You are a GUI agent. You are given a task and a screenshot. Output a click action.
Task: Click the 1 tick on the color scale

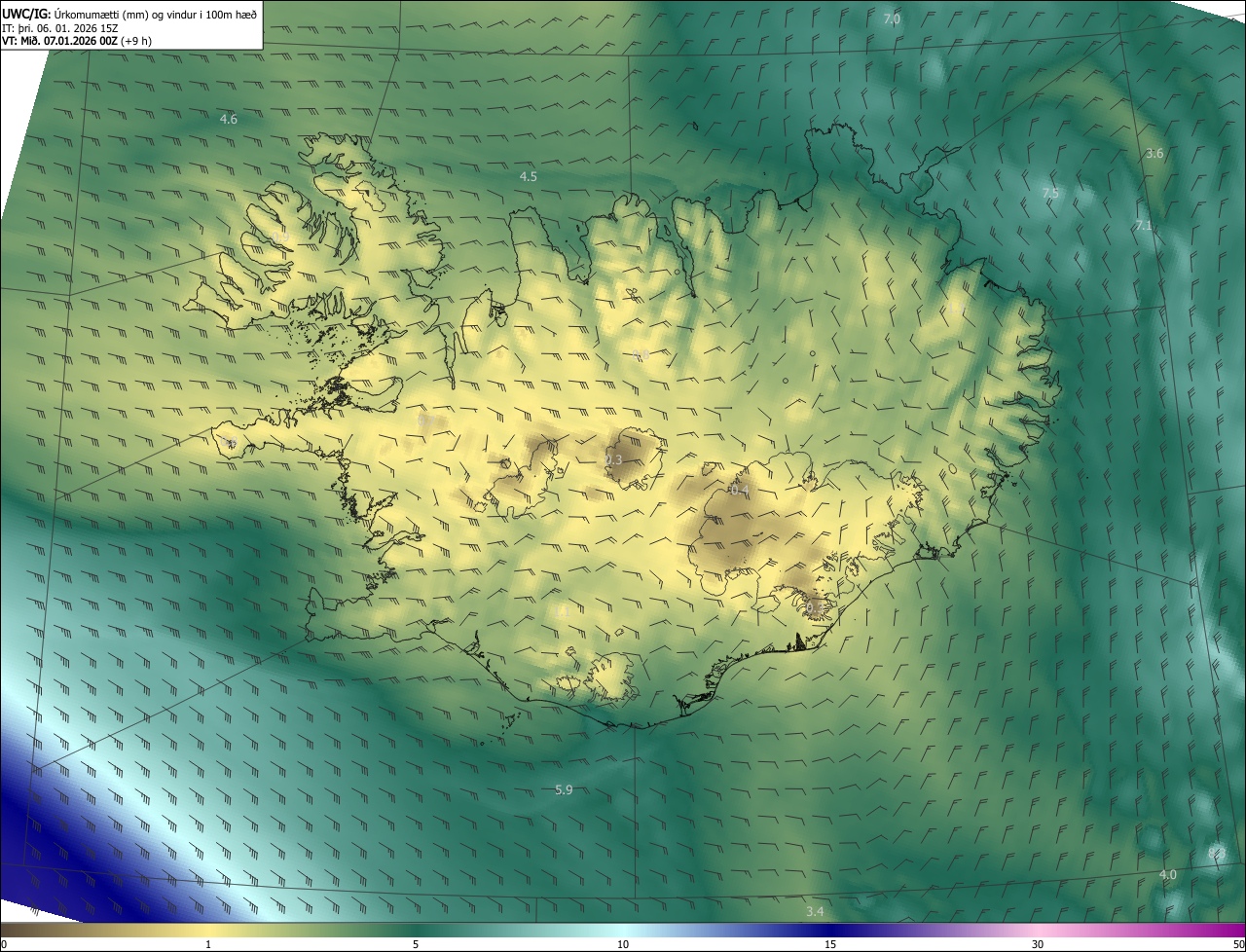coord(208,944)
